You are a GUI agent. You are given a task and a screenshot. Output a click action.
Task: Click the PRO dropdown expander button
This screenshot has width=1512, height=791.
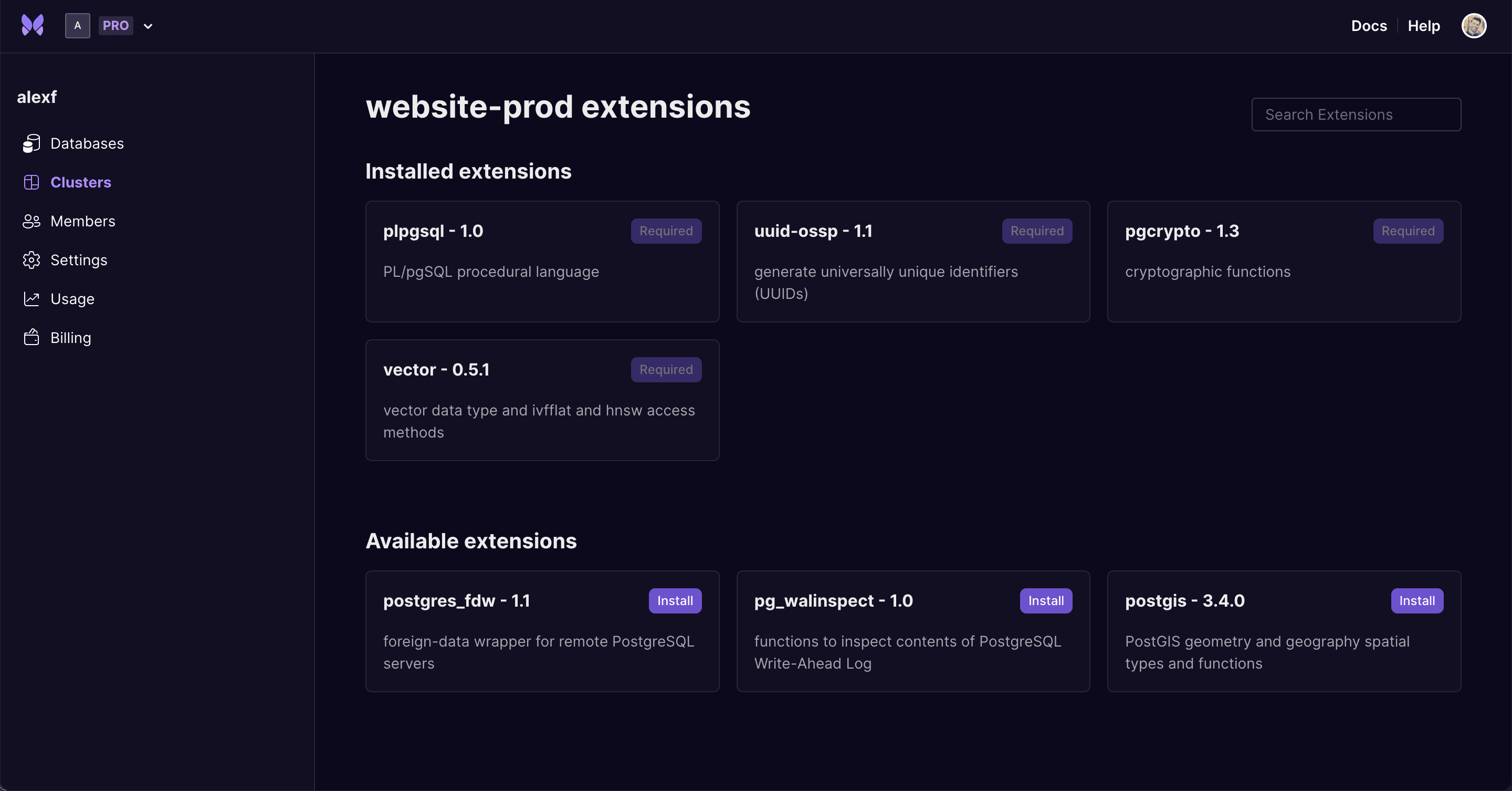point(147,26)
